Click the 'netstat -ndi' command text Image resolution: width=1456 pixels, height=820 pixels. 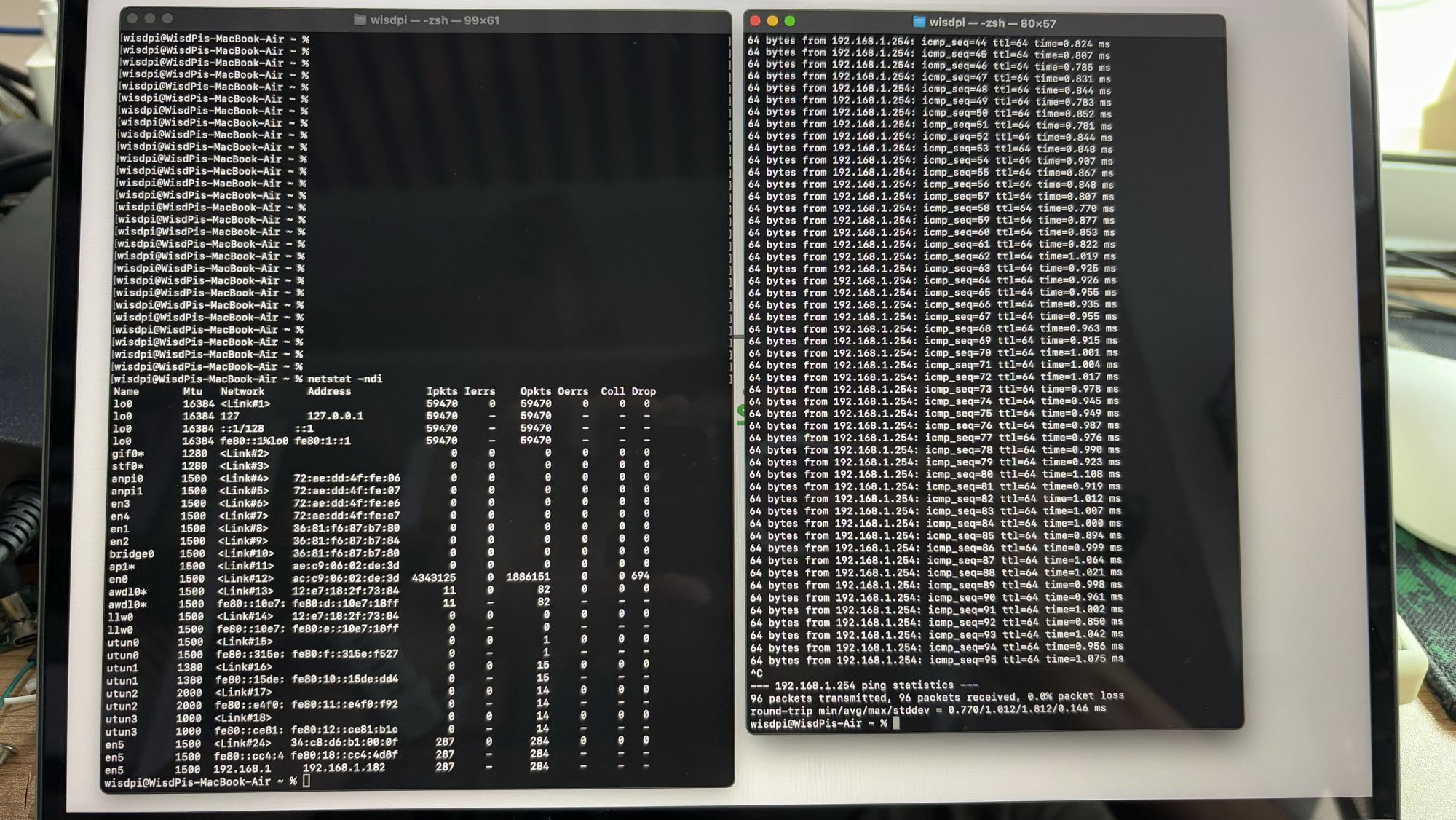click(344, 379)
